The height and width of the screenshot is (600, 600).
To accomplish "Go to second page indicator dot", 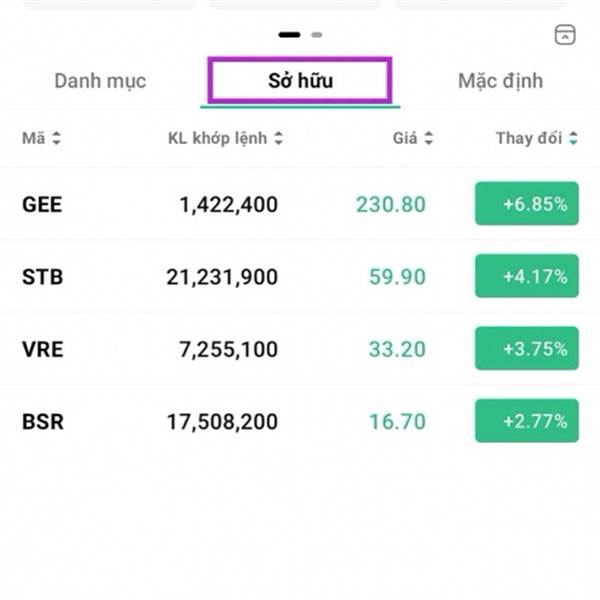I will pyautogui.click(x=317, y=35).
